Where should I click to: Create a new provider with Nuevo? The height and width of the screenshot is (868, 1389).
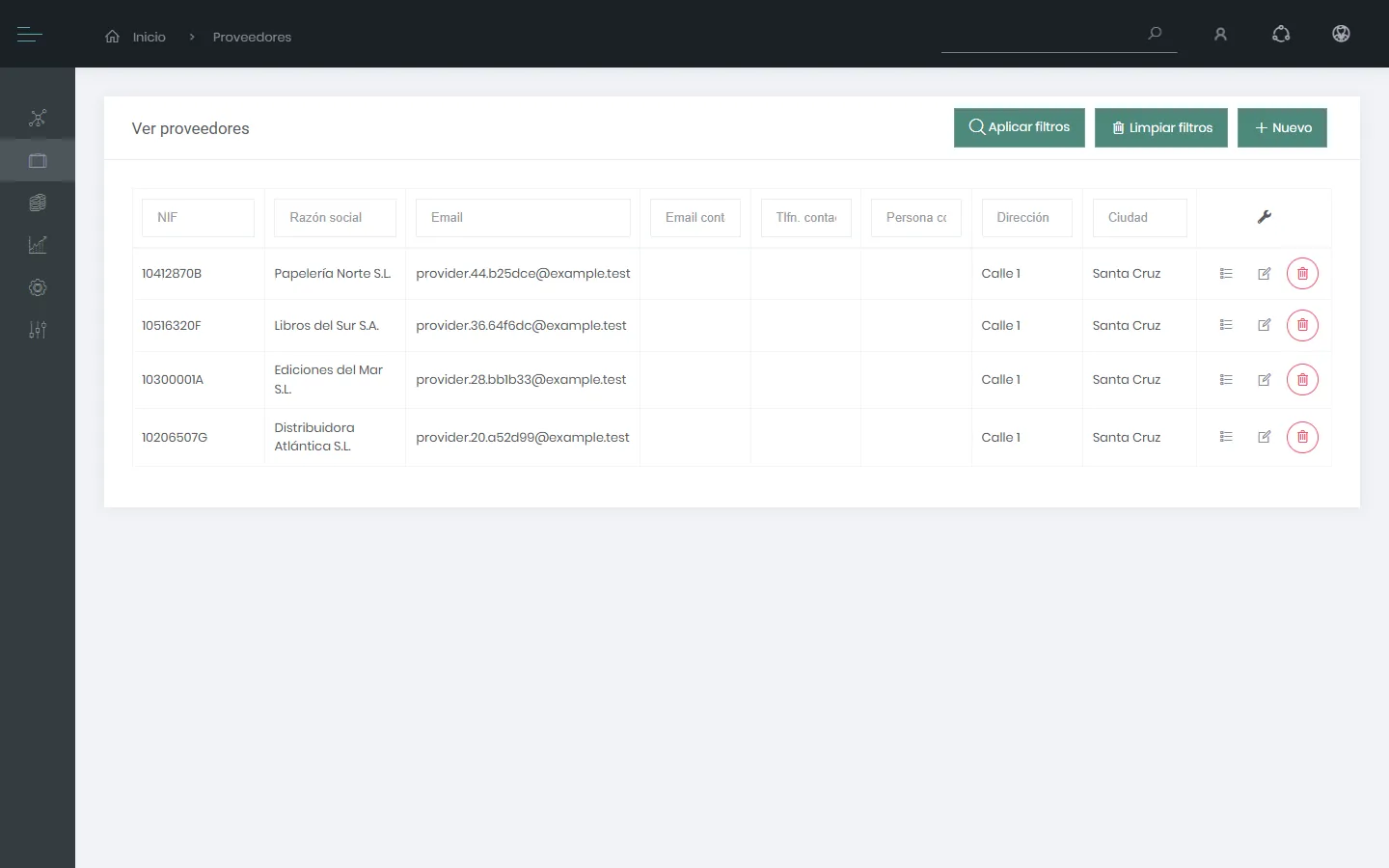coord(1282,127)
